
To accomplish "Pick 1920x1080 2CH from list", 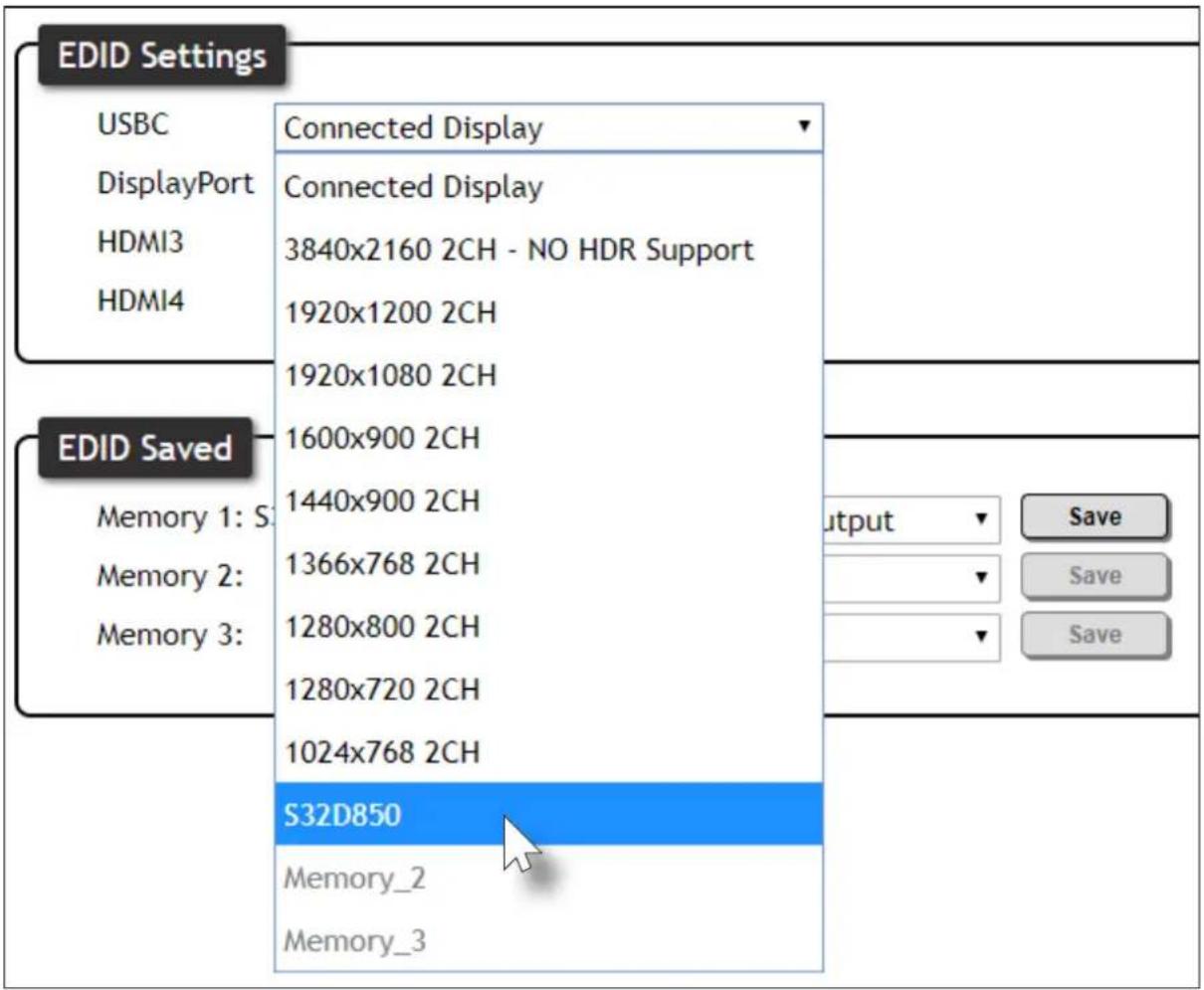I will coord(548,375).
